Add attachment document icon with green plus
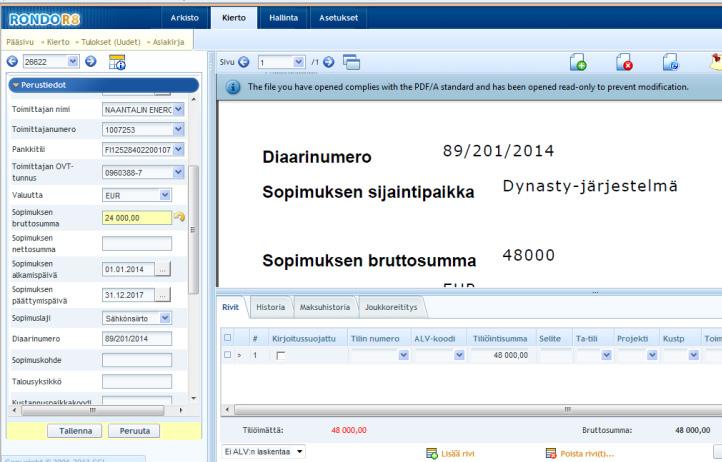Image resolution: width=722 pixels, height=462 pixels. coord(578,62)
